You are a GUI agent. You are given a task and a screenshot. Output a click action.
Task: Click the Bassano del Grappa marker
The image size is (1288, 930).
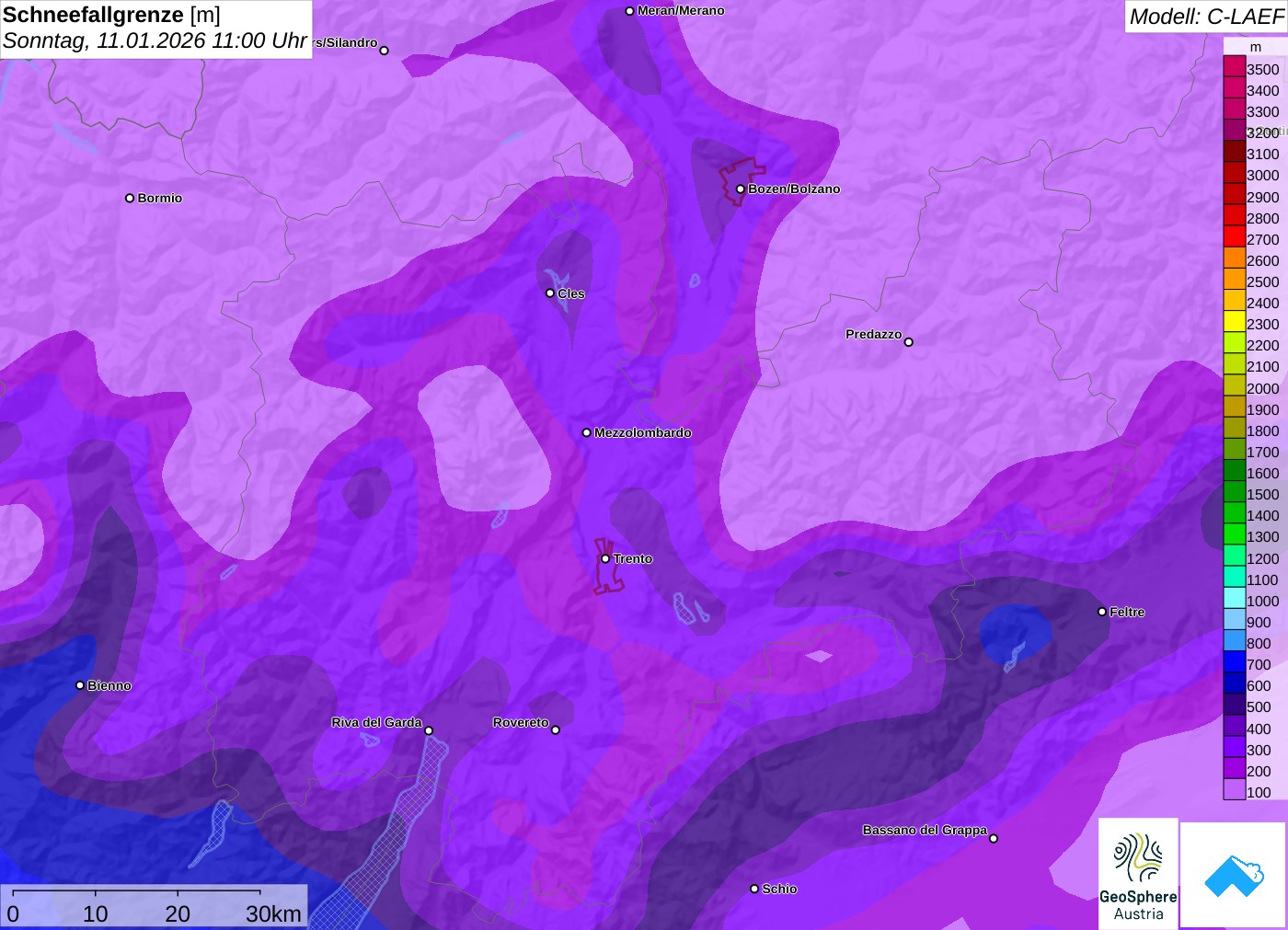coord(993,838)
